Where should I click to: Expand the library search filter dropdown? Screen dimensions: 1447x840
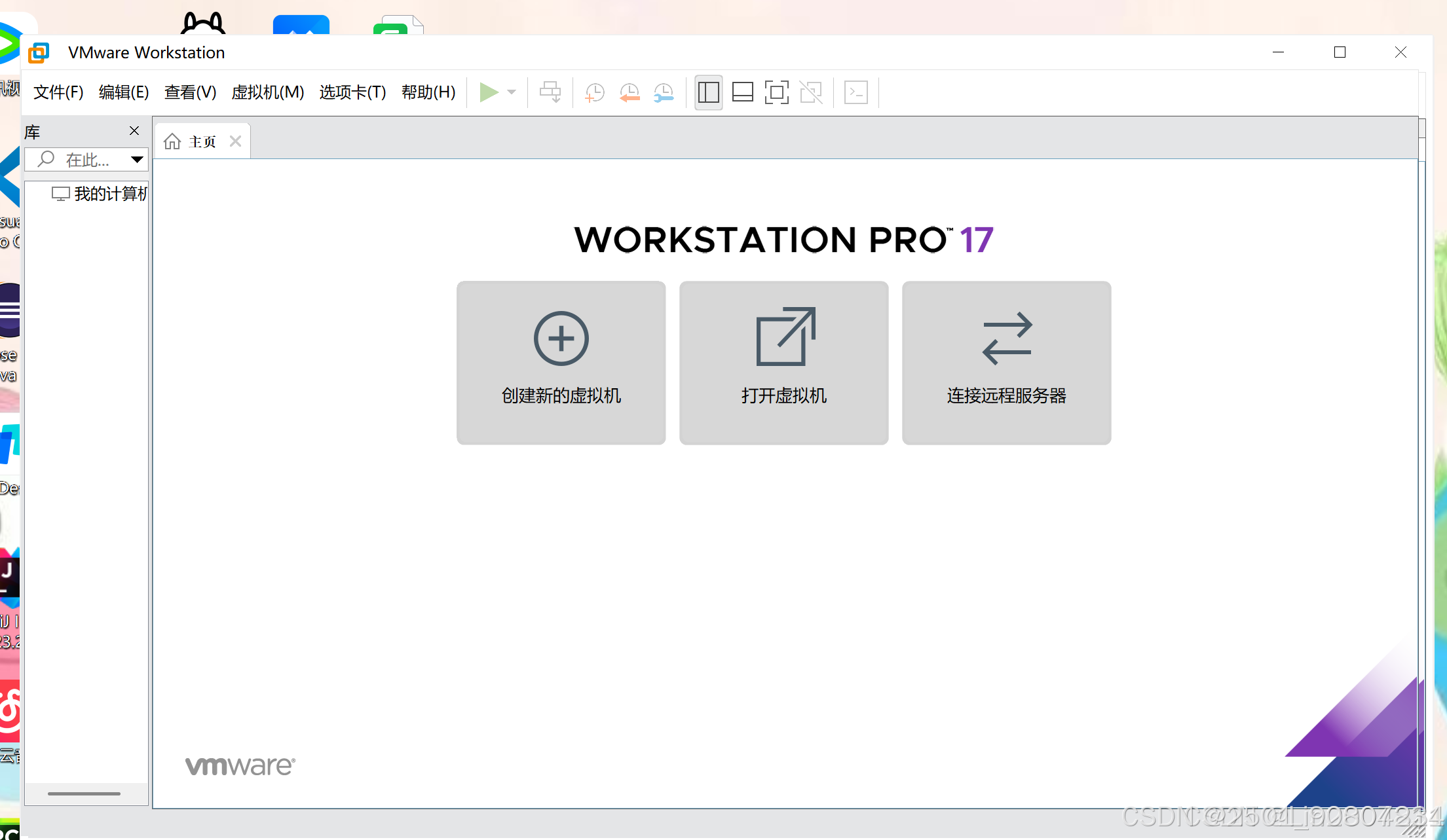click(137, 160)
